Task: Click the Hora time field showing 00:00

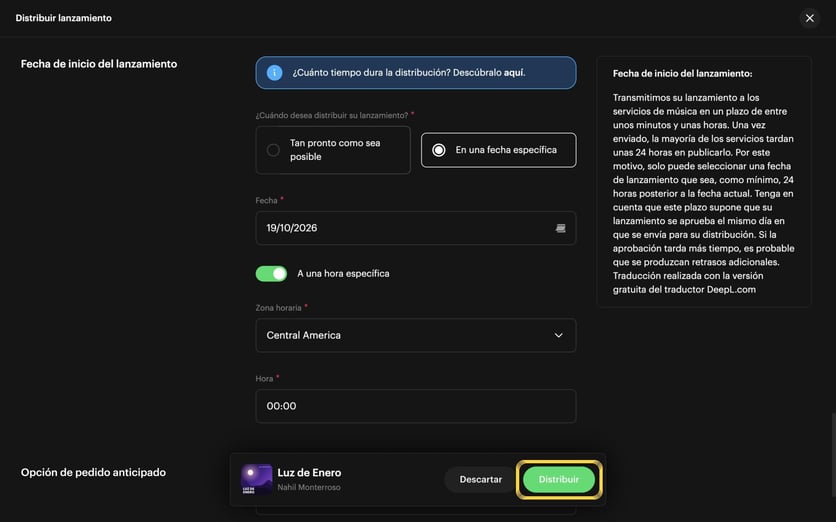Action: click(x=416, y=406)
